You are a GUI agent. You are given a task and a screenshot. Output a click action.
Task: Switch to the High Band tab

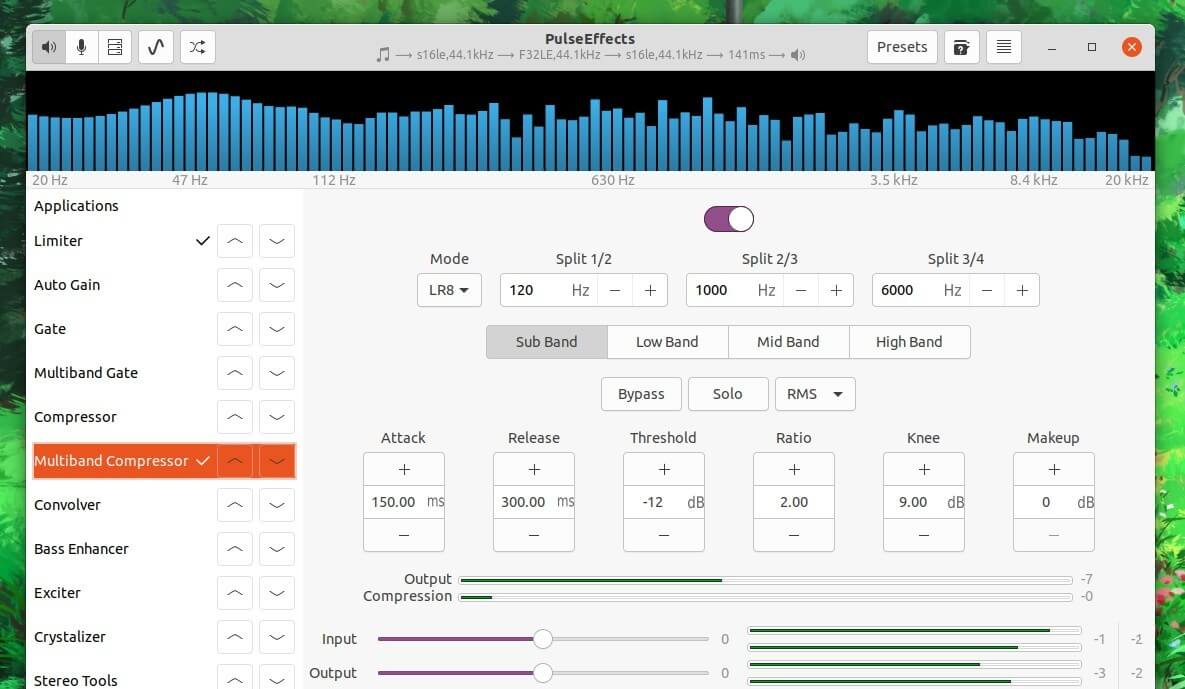coord(909,341)
